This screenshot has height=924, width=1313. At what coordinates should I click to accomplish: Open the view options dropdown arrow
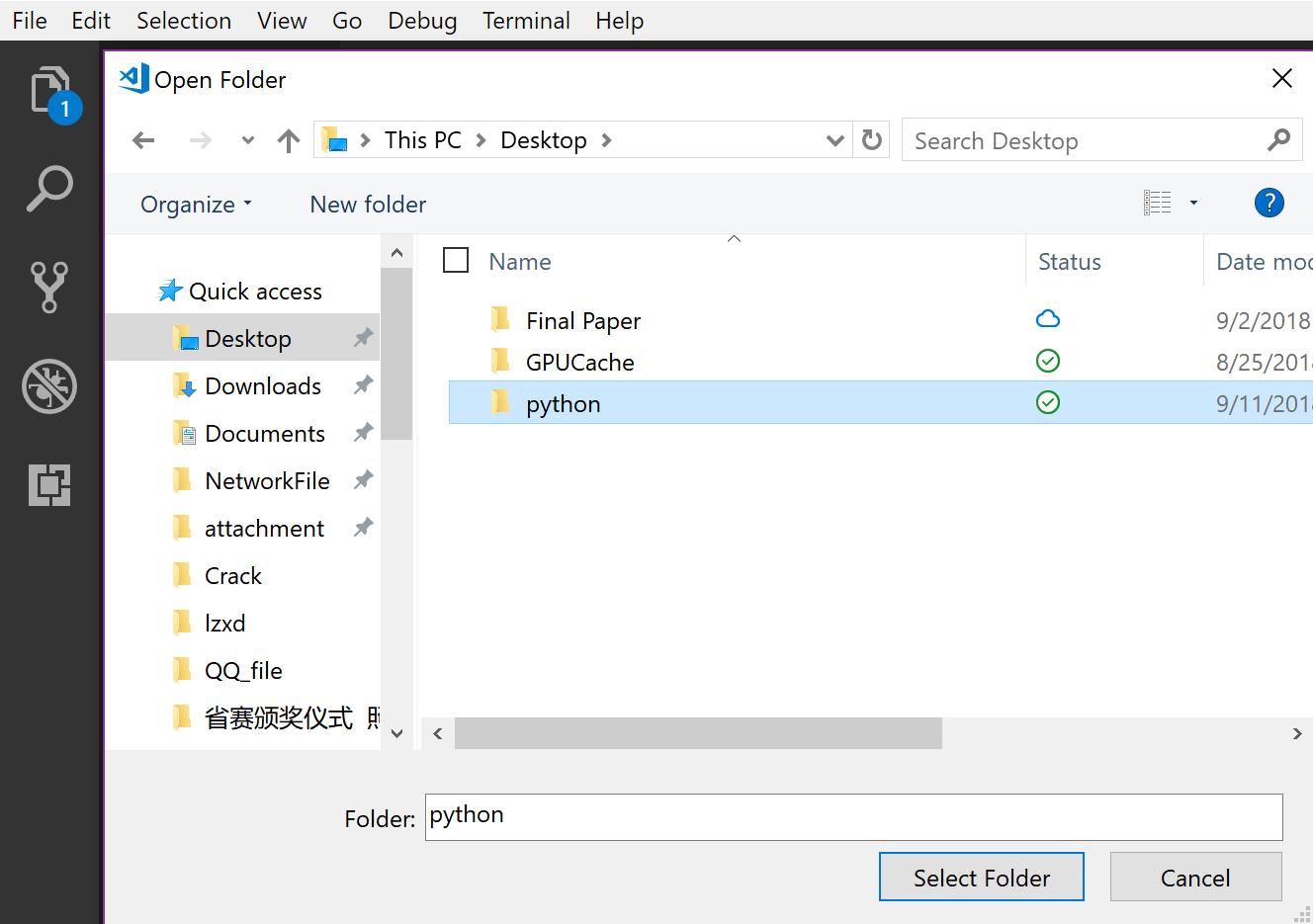point(1193,203)
